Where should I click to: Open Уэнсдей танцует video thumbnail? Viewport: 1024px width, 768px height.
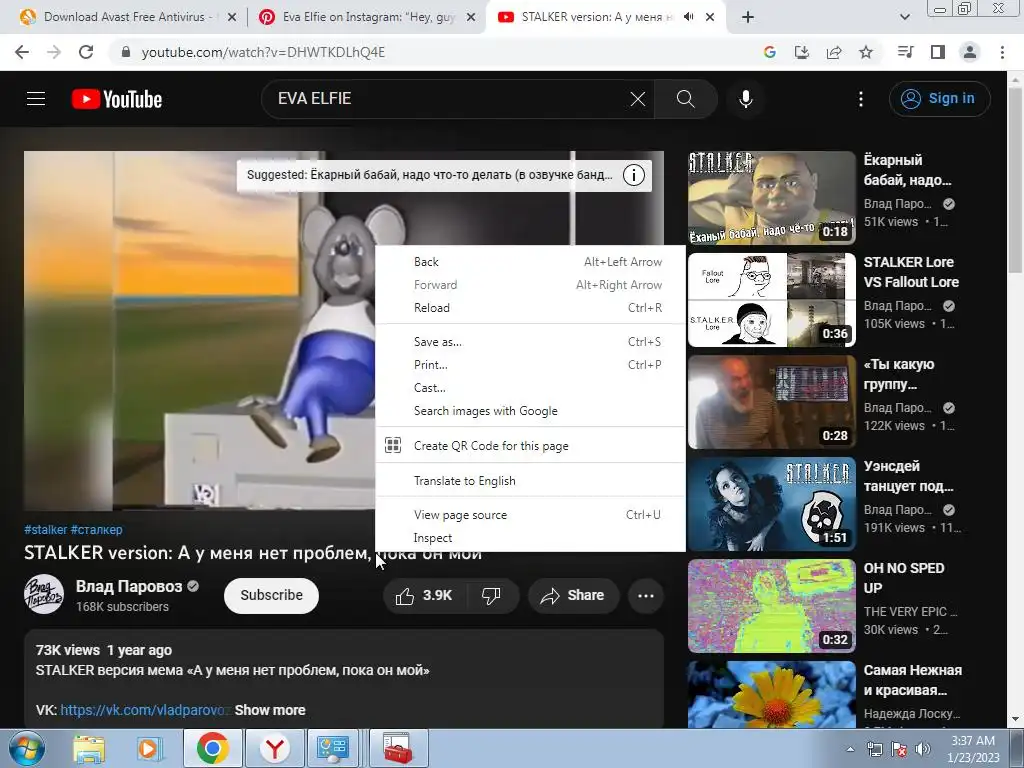(x=771, y=504)
